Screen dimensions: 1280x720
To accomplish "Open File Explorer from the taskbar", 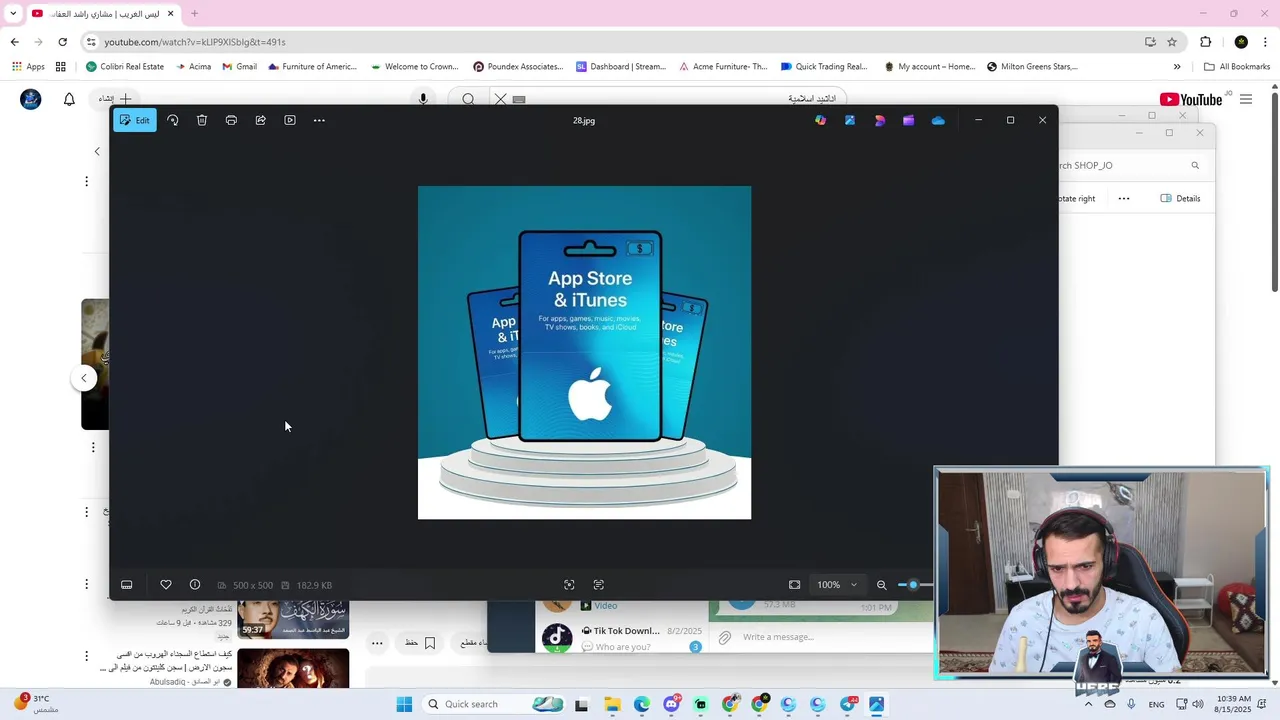I will click(x=612, y=704).
